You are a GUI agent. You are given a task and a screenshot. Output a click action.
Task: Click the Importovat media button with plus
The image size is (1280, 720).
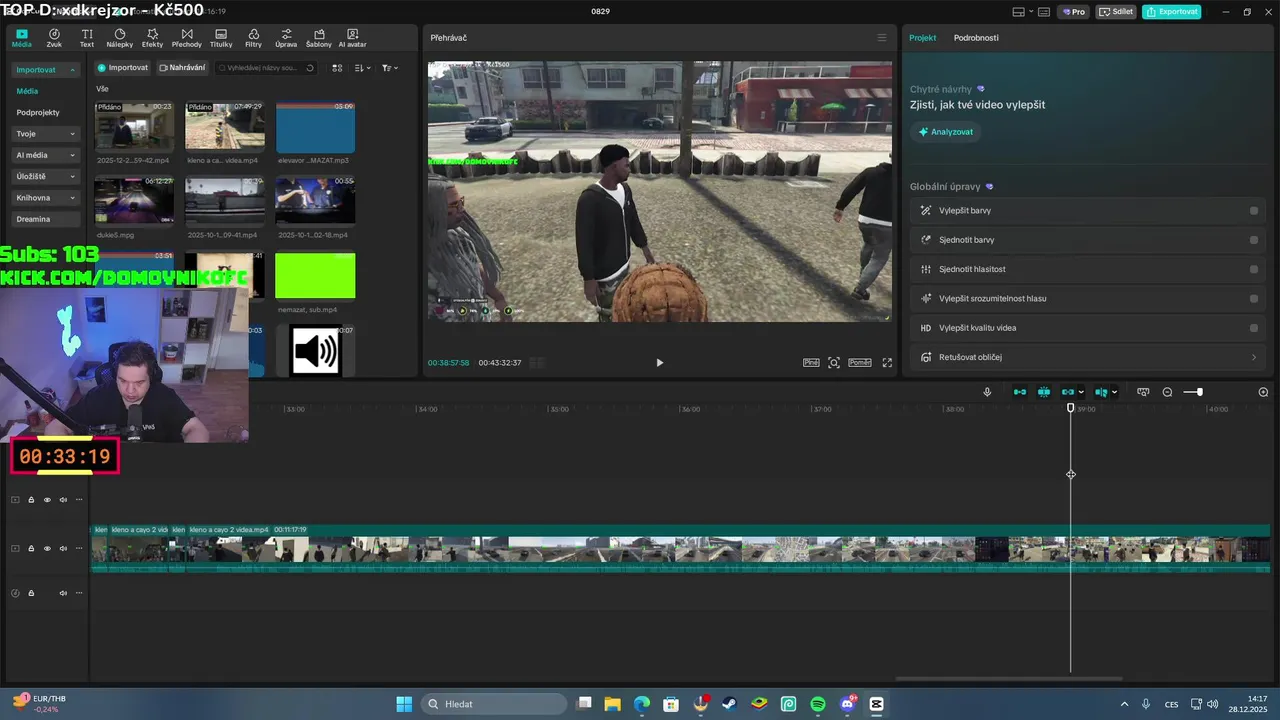[123, 68]
